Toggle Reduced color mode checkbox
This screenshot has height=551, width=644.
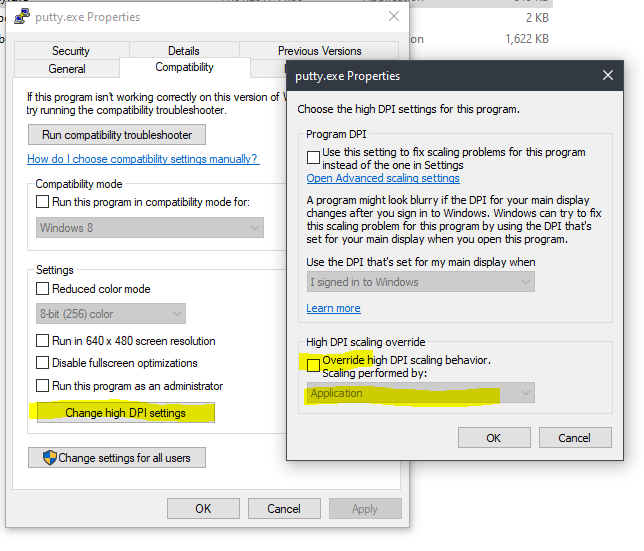42,289
